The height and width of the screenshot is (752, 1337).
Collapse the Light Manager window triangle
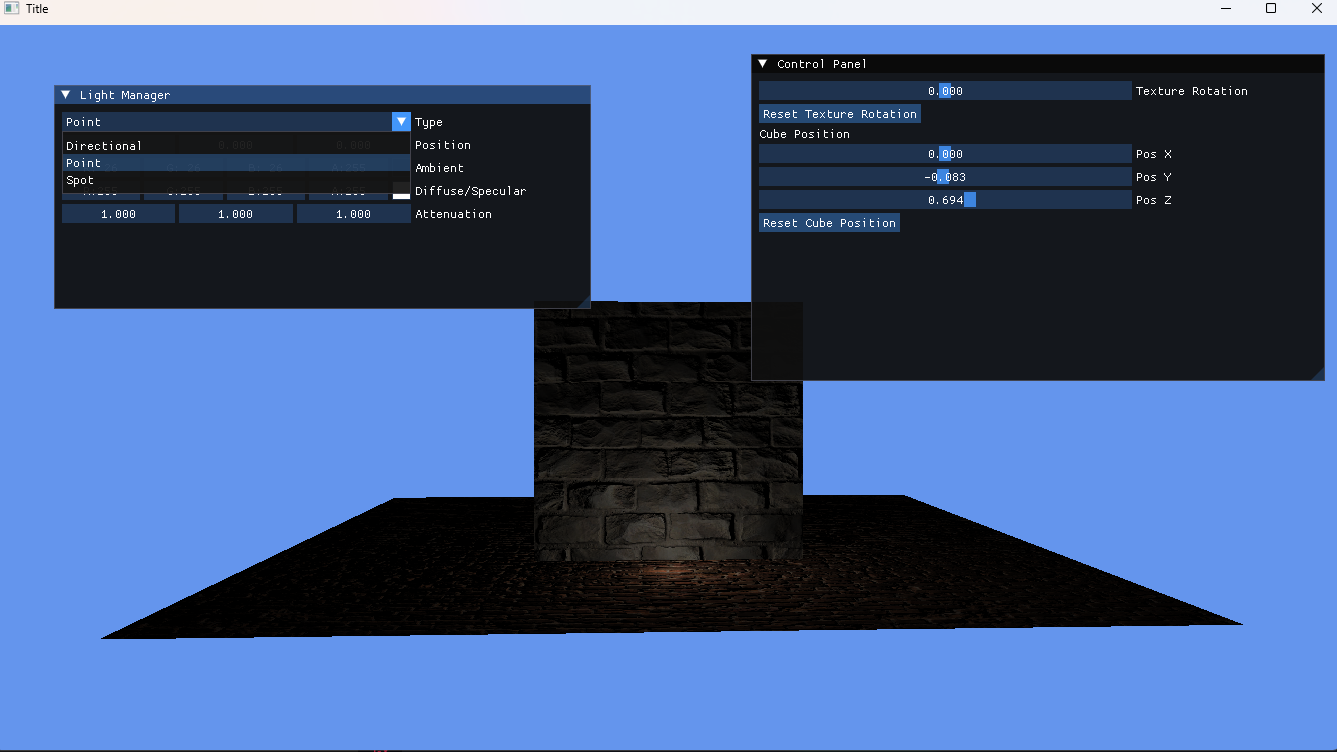(x=66, y=95)
